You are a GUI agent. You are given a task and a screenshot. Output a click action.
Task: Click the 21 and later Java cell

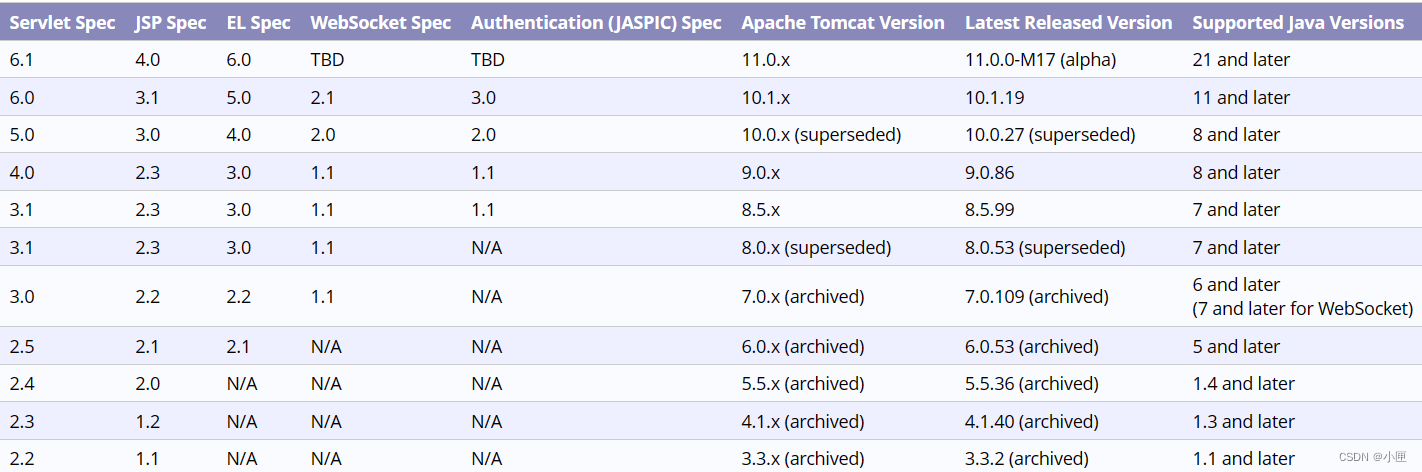(x=1241, y=60)
